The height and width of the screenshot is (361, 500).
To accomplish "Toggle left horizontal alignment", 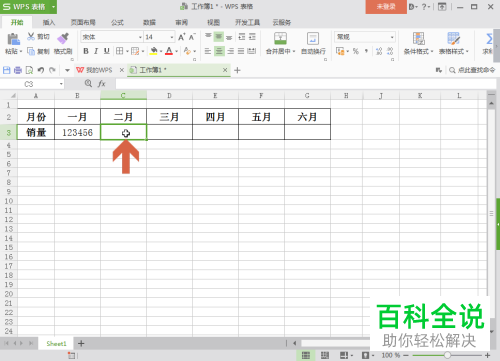I will pos(208,51).
